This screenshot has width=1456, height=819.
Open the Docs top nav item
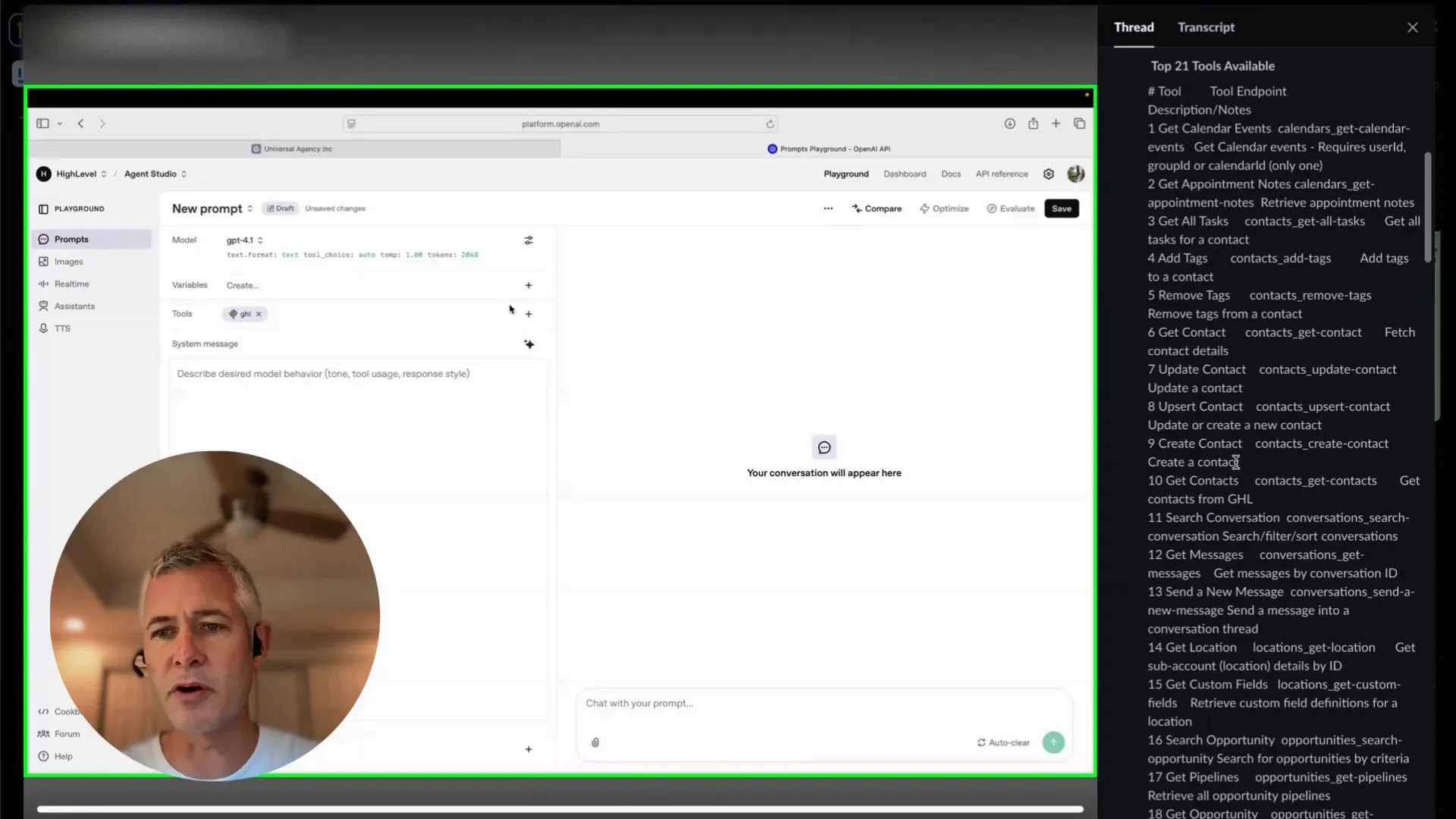click(x=951, y=174)
